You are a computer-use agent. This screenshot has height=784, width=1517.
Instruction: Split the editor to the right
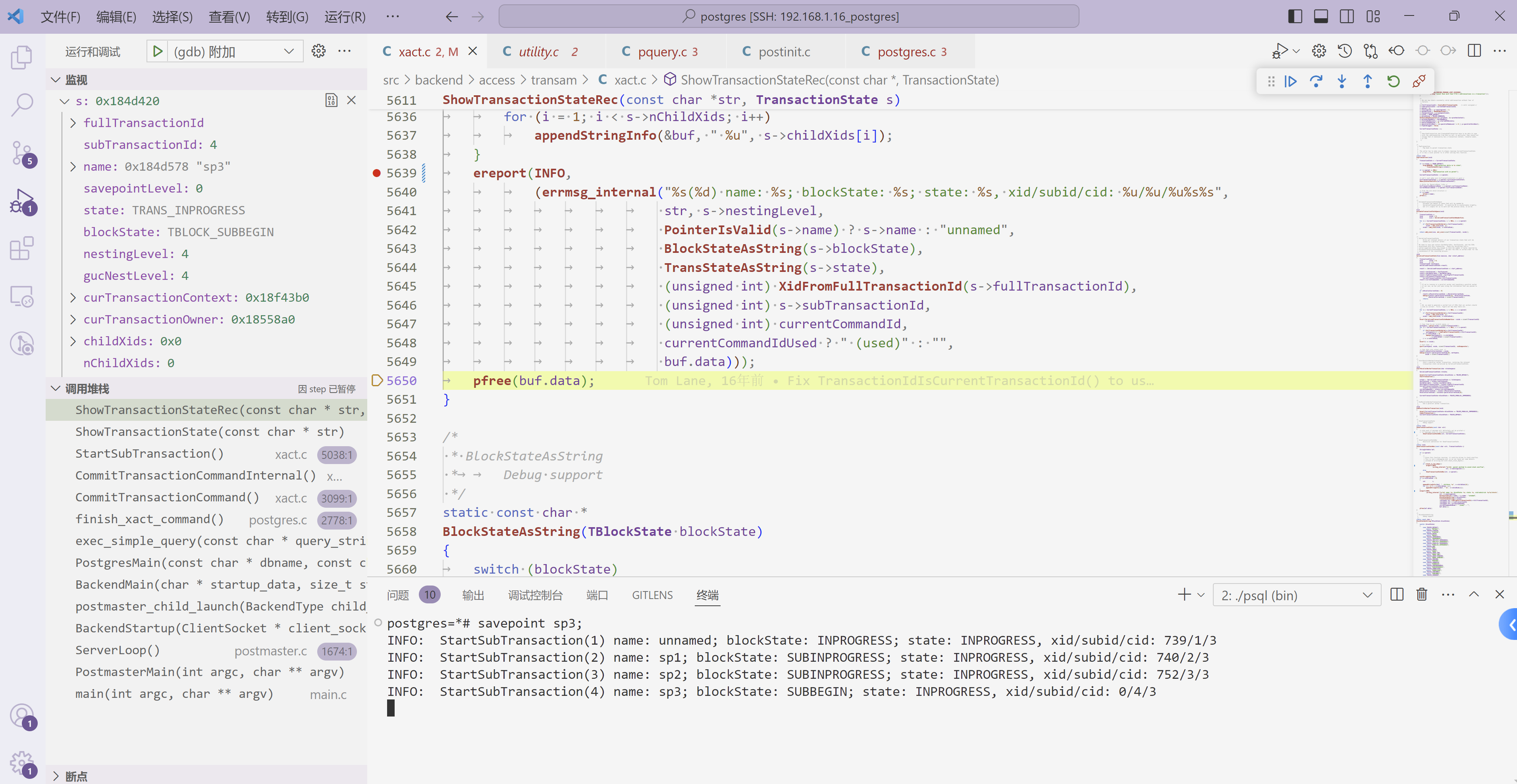pos(1475,51)
